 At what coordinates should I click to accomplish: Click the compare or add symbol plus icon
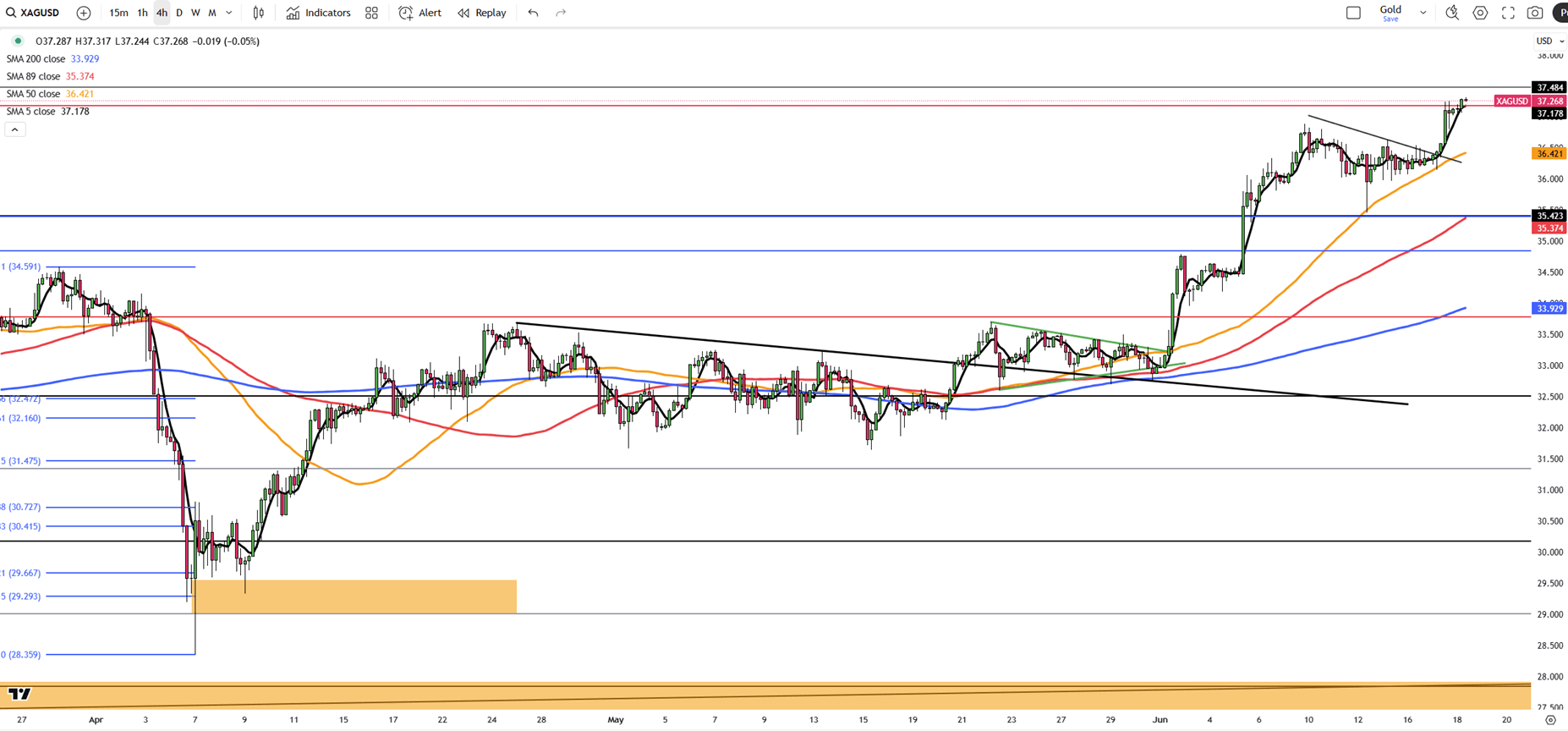[84, 13]
